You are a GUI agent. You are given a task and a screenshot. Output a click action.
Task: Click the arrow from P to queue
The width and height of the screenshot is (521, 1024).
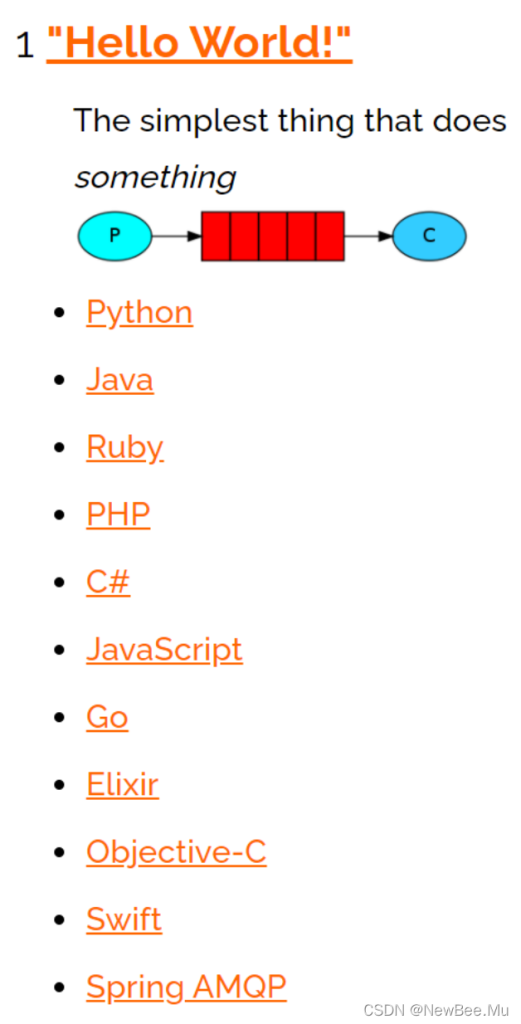(x=177, y=236)
